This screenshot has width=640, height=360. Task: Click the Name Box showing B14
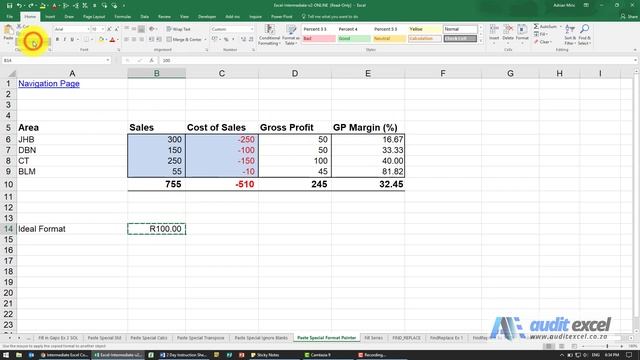(x=56, y=60)
